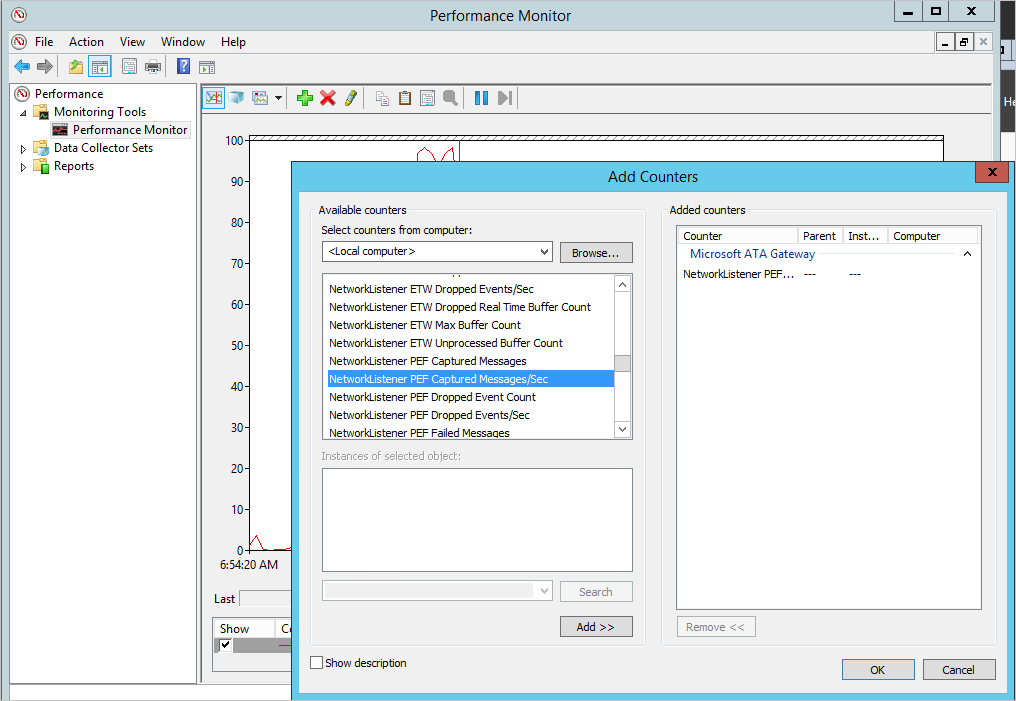Screen dimensions: 1016x701
Task: Click the Inst... column header
Action: [x=864, y=236]
